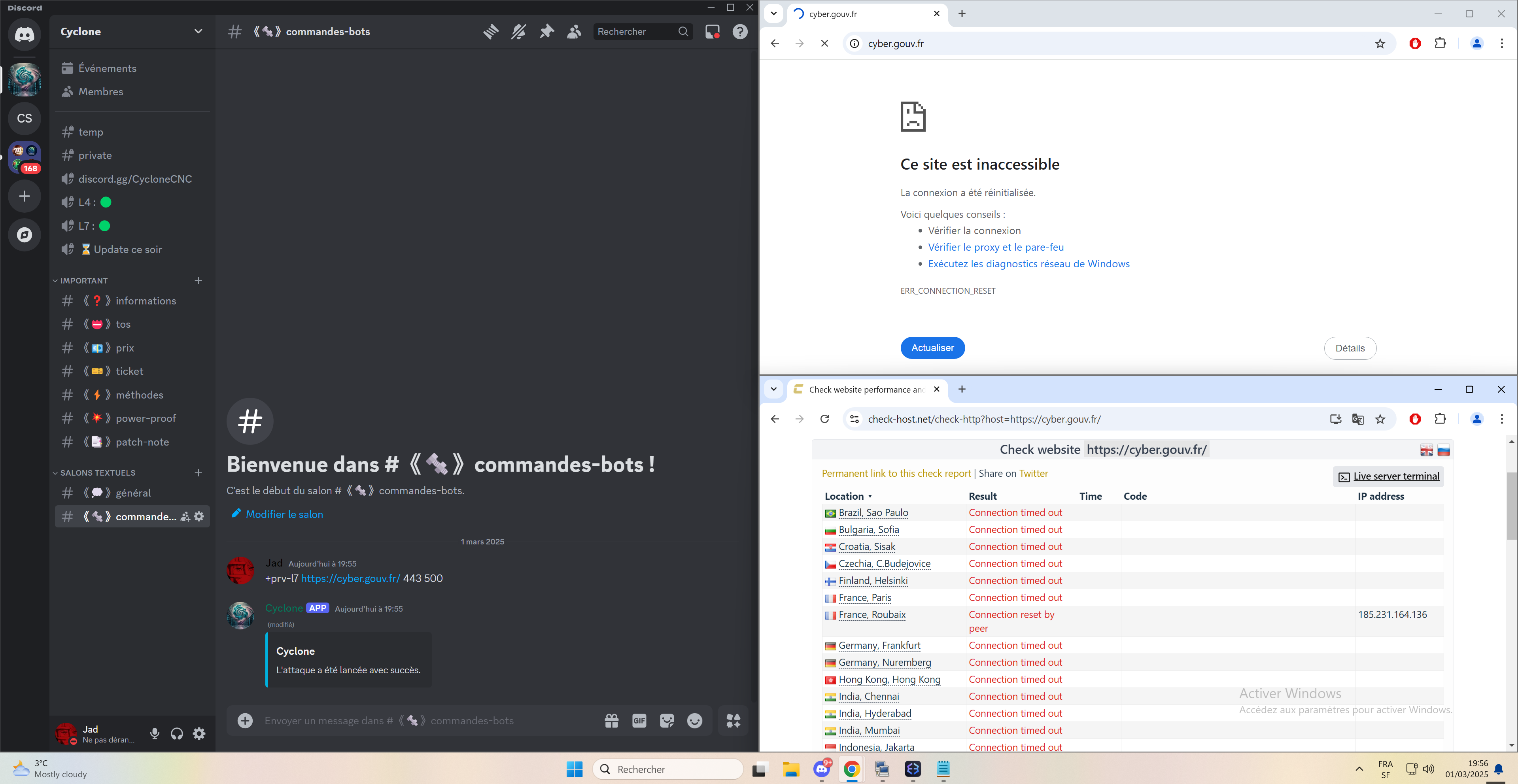Click the pinned messages icon

pyautogui.click(x=546, y=32)
